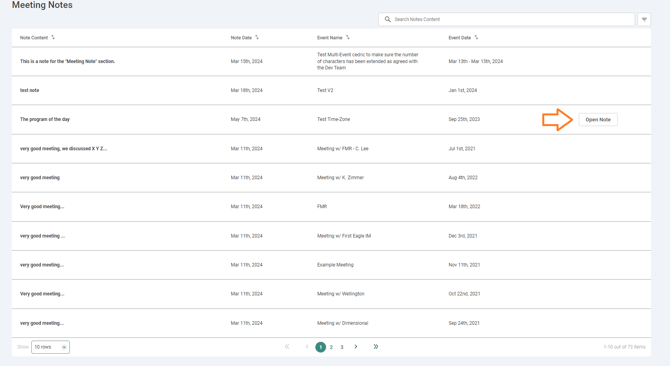Click event name 'Meeting w/ First Eagle IM'
Screen dimensions: 670x366
[344, 236]
